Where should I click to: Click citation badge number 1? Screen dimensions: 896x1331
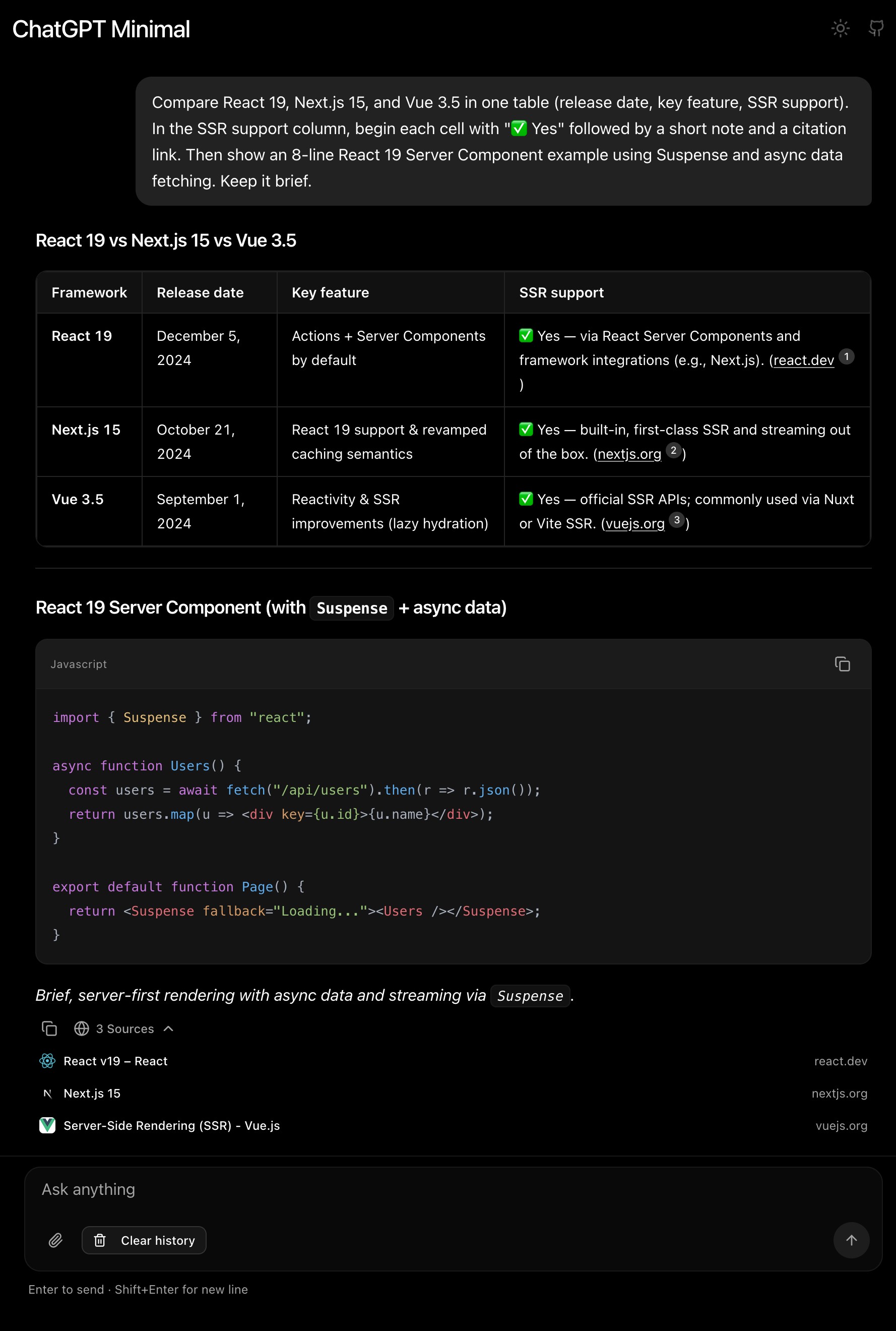[846, 356]
